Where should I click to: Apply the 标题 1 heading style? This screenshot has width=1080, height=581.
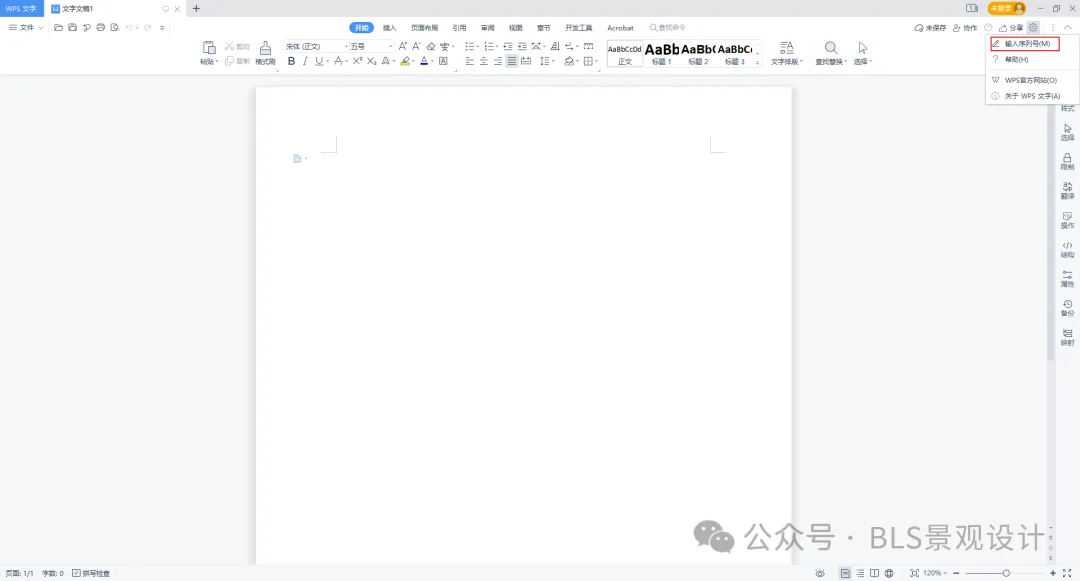point(661,53)
